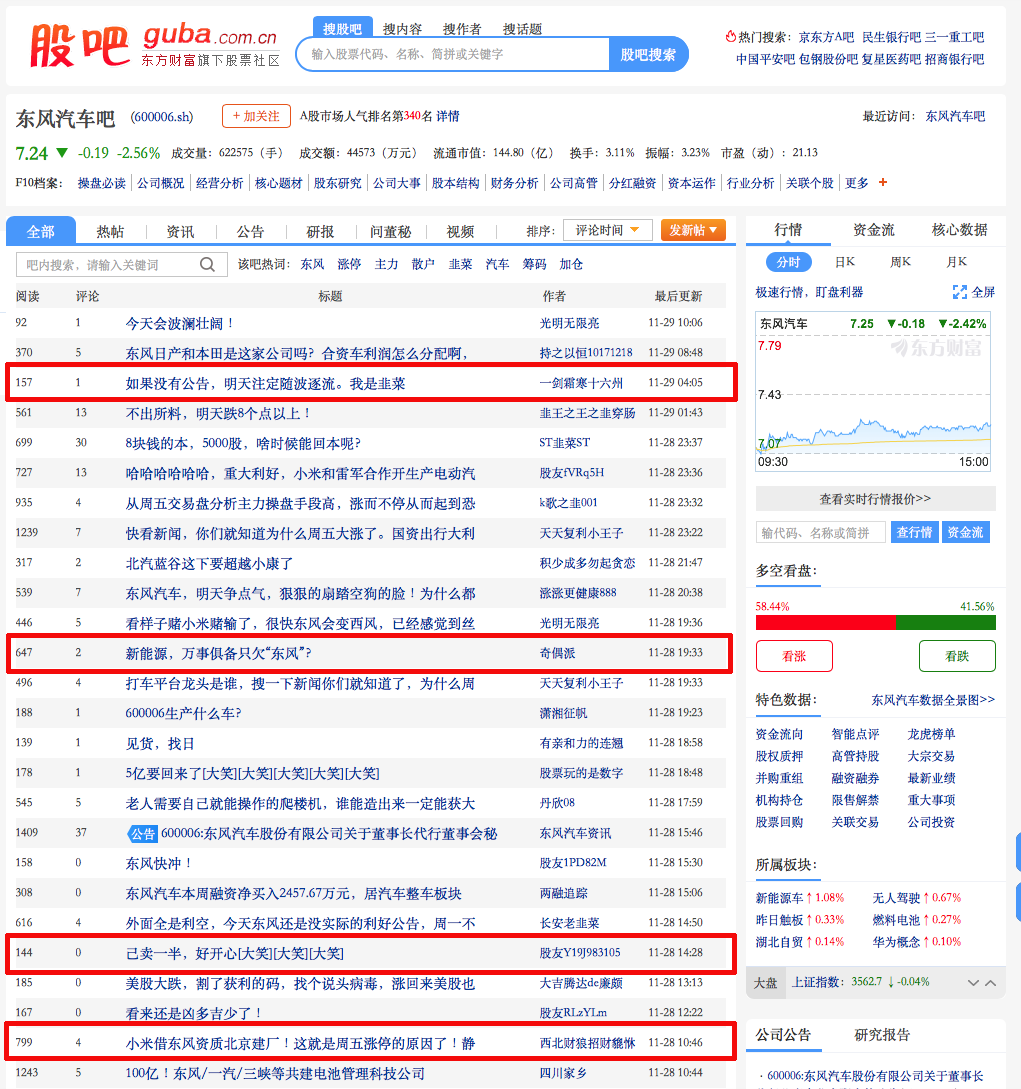Open 财务分析 F10 link
Screen dimensions: 1021x1089
pyautogui.click(x=515, y=183)
